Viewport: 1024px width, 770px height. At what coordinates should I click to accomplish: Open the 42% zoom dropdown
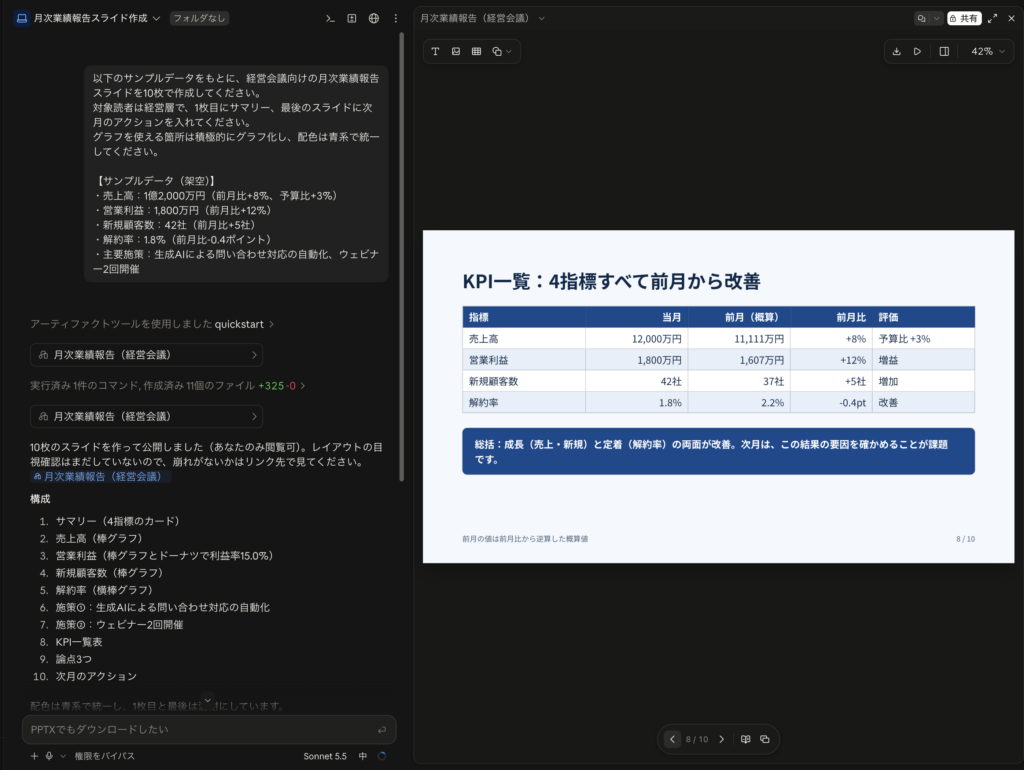point(987,52)
